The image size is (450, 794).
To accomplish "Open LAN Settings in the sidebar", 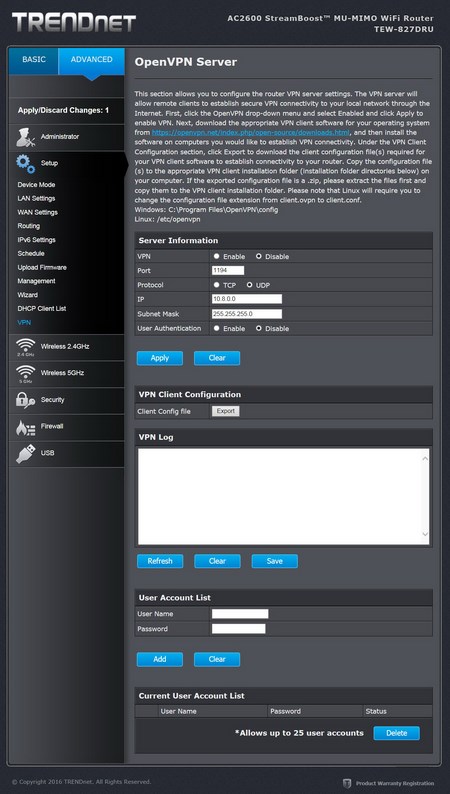I will [x=36, y=198].
